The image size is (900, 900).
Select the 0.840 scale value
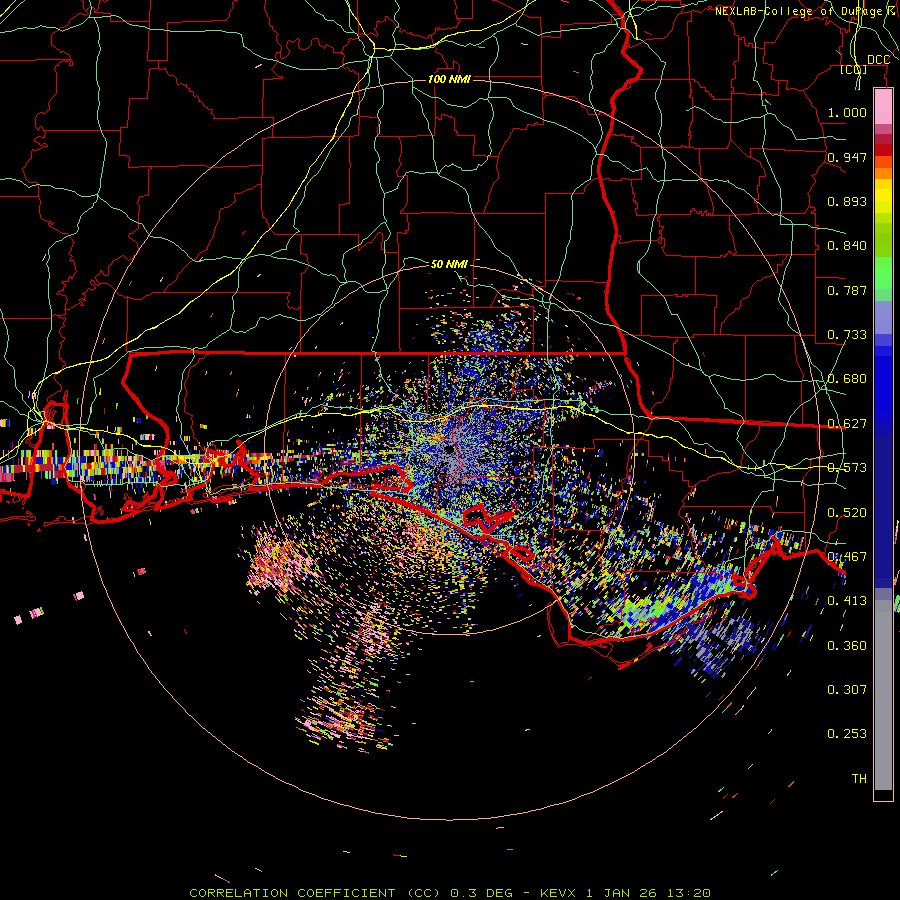[x=847, y=246]
